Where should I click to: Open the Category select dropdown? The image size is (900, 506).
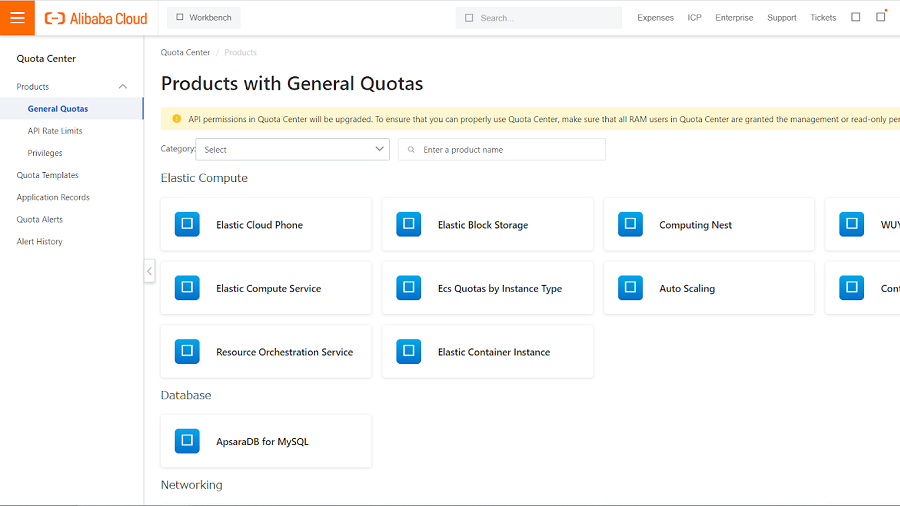(292, 149)
